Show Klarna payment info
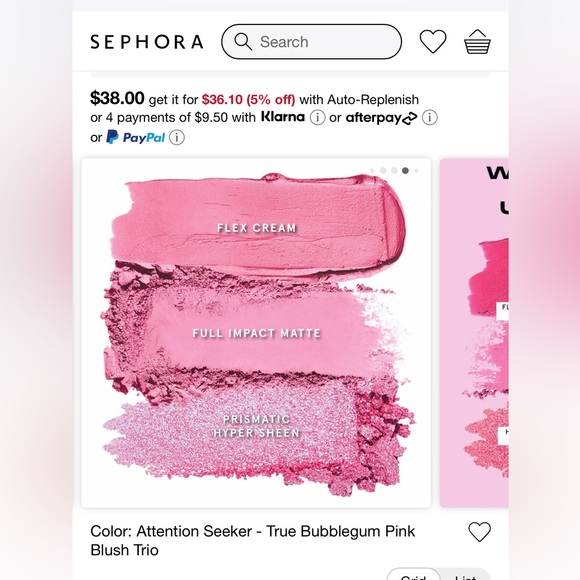 317,118
